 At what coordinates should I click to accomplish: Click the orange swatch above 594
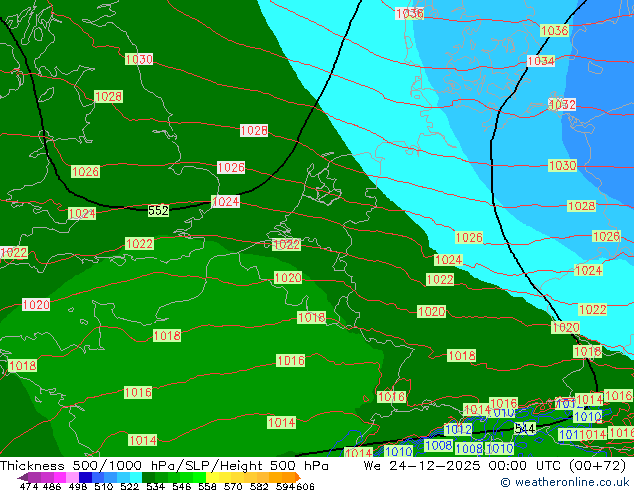coord(288,477)
